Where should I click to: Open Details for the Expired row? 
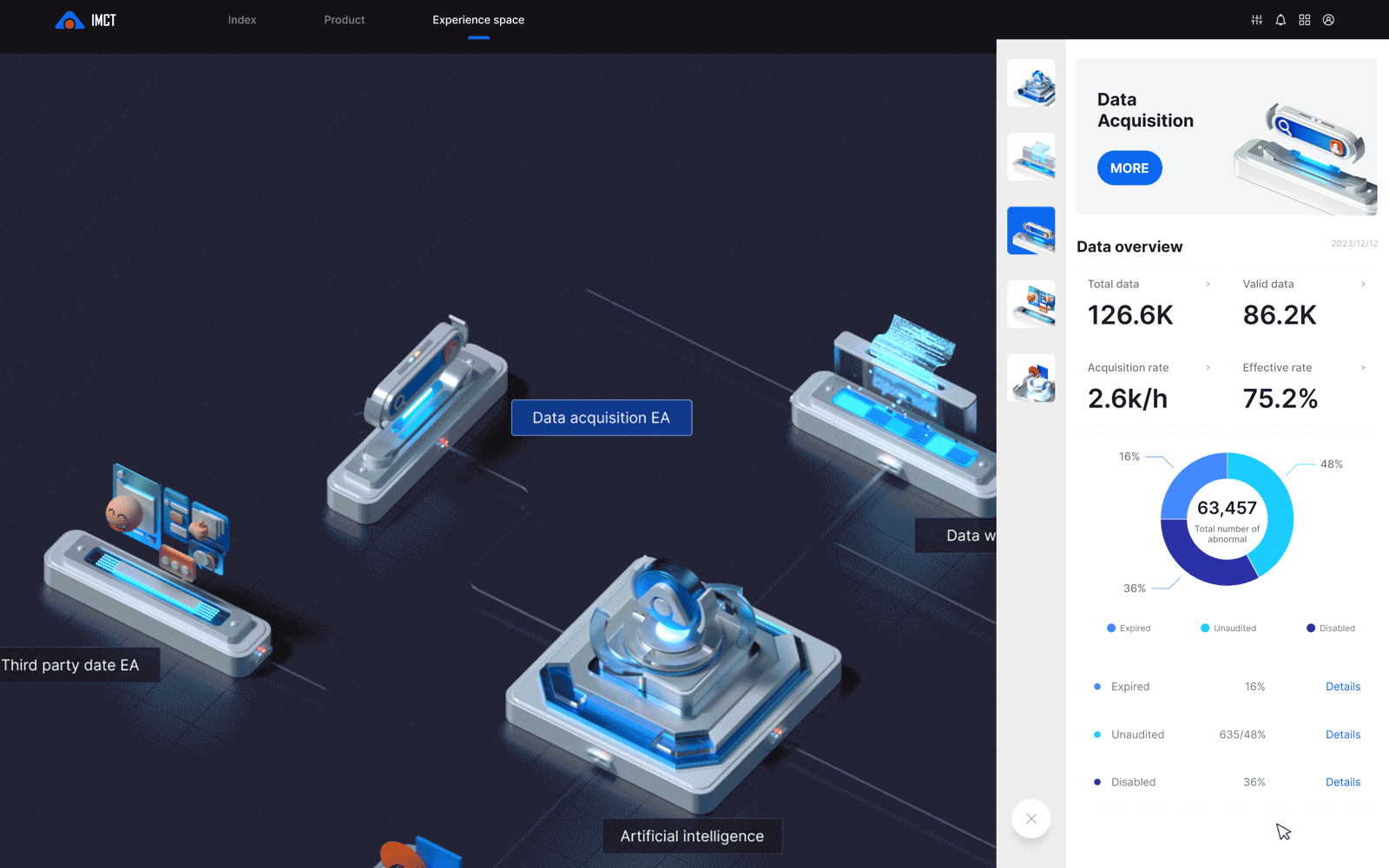(x=1343, y=687)
